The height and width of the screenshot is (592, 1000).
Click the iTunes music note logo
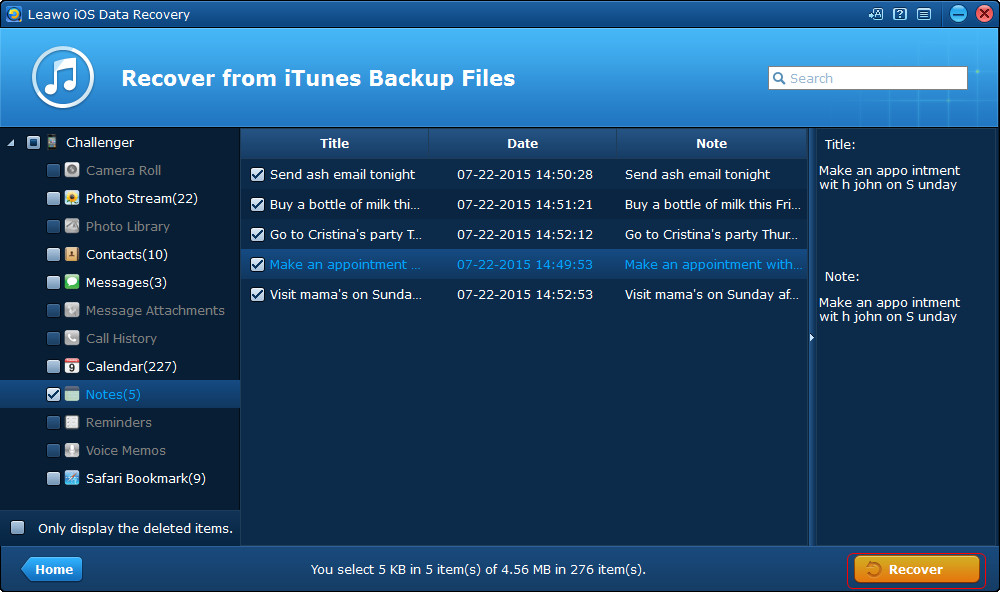[63, 77]
